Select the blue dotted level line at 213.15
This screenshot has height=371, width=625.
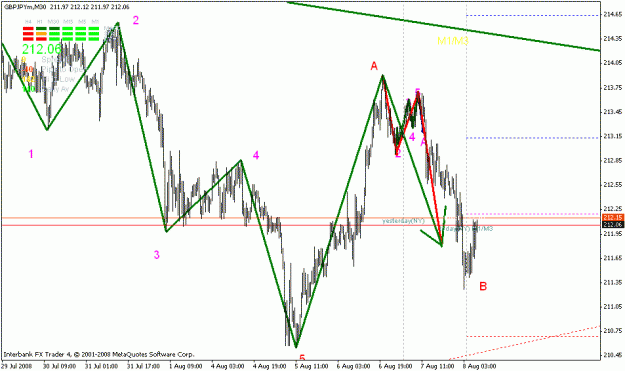coord(533,137)
